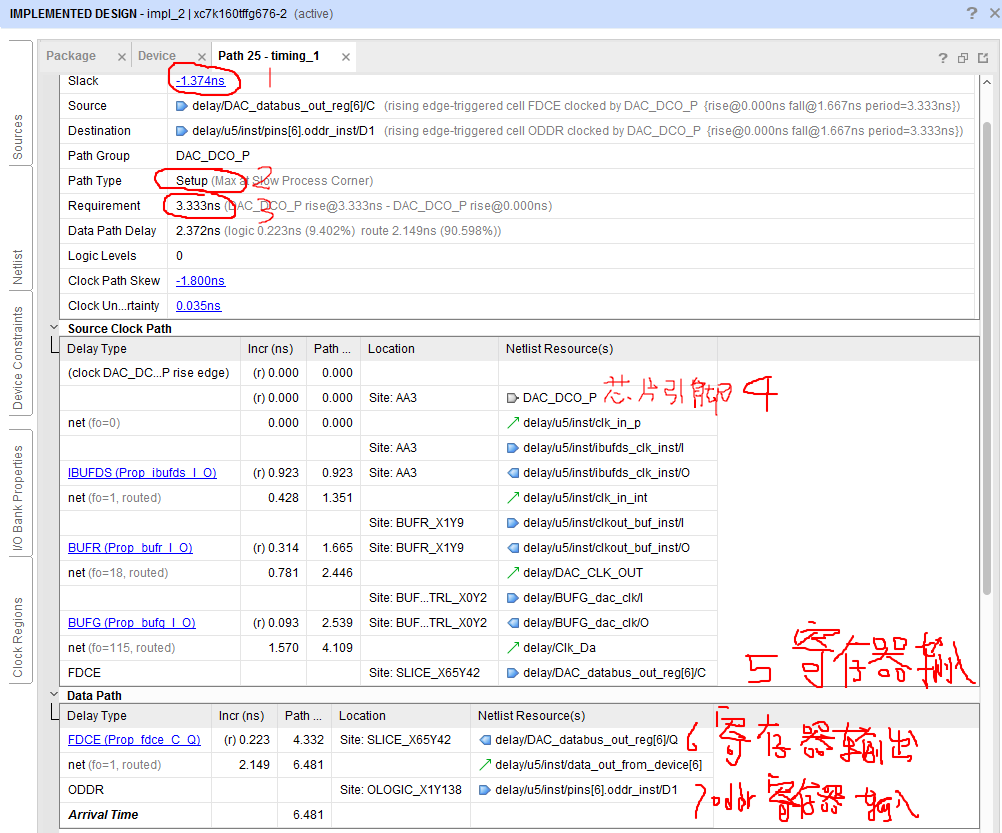Select Path Group value DAC_DCO_P
1002x833 pixels.
(x=213, y=156)
